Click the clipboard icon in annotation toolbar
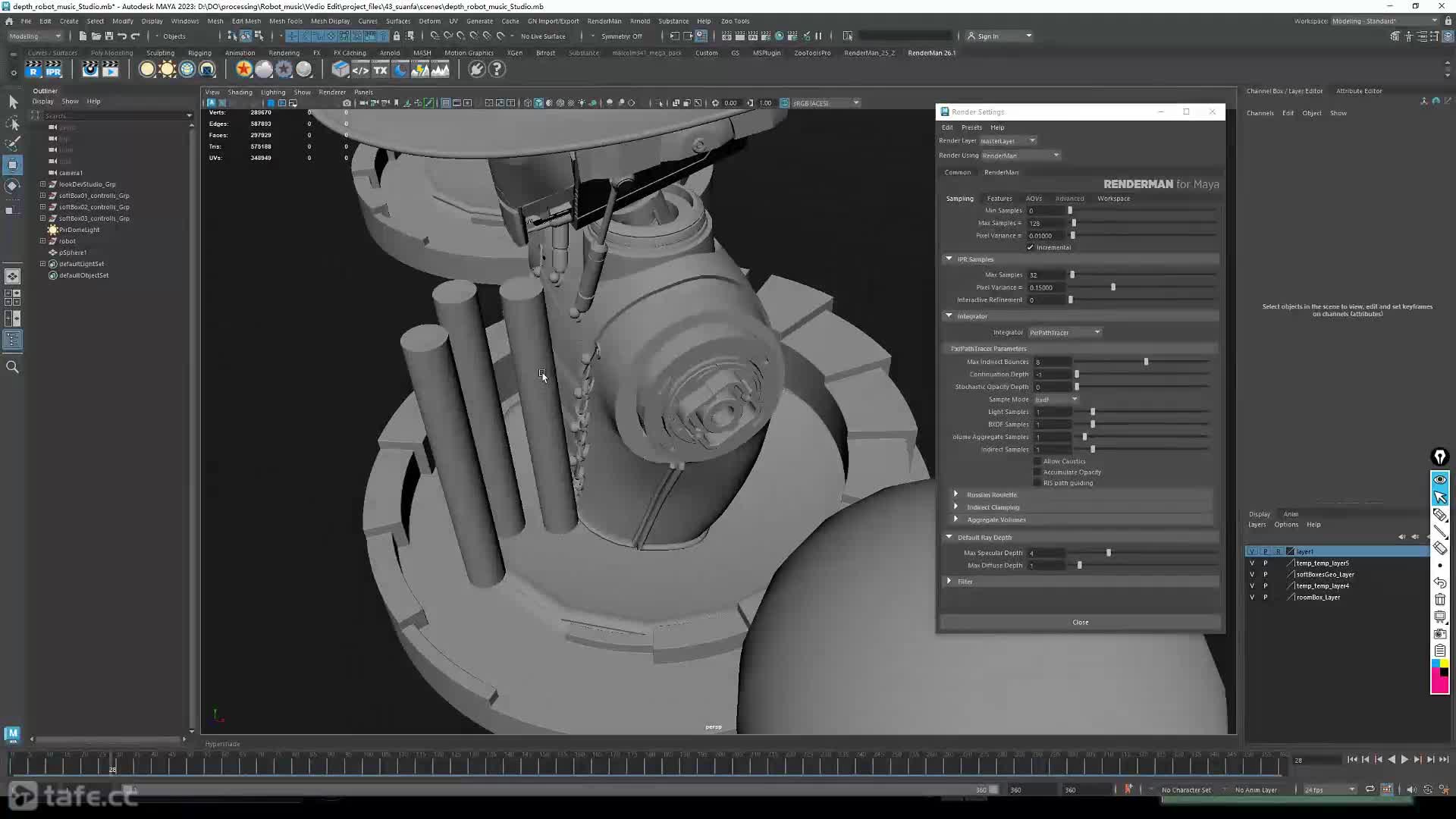1456x819 pixels. click(x=1440, y=651)
